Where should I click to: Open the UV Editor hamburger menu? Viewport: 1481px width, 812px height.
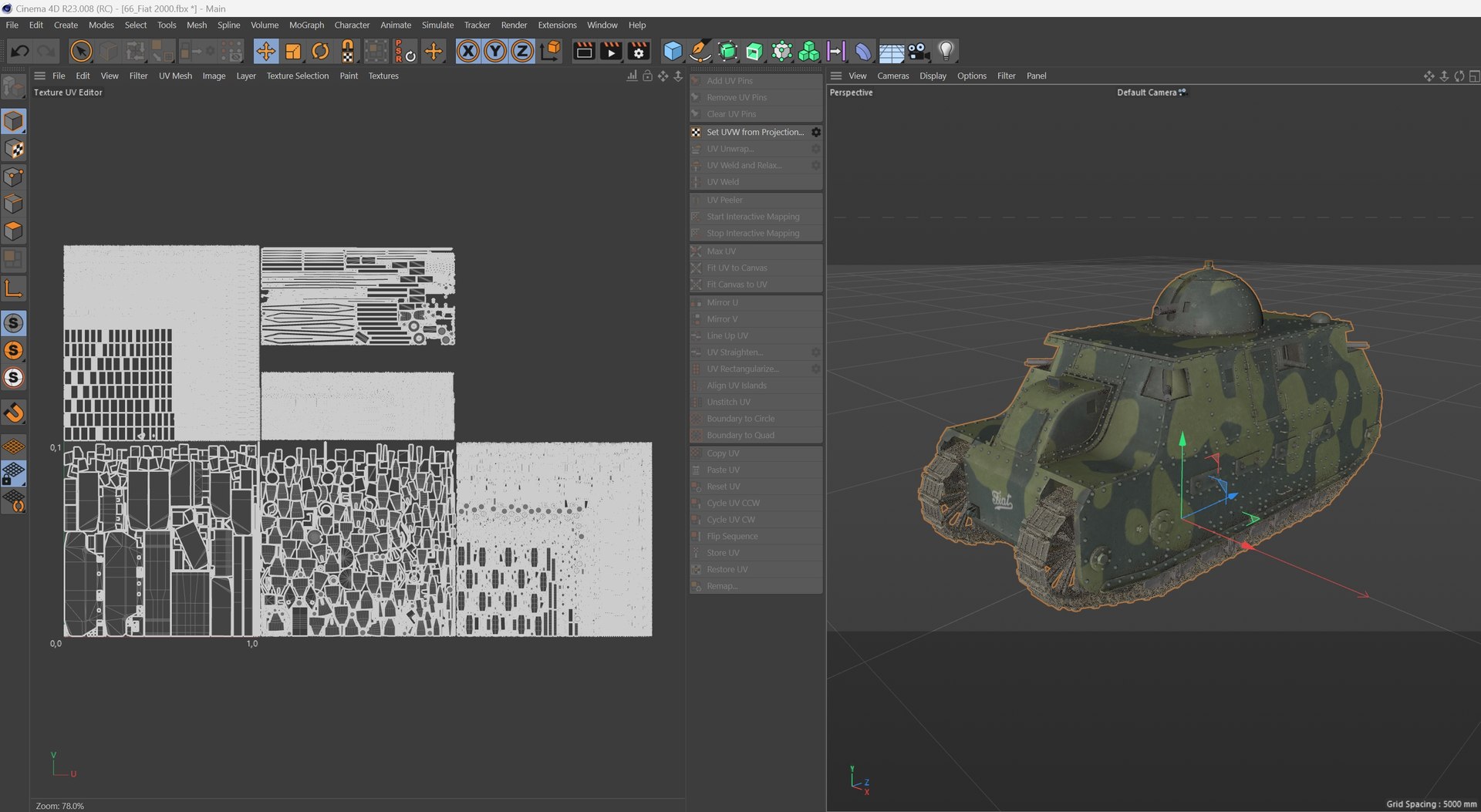point(39,76)
